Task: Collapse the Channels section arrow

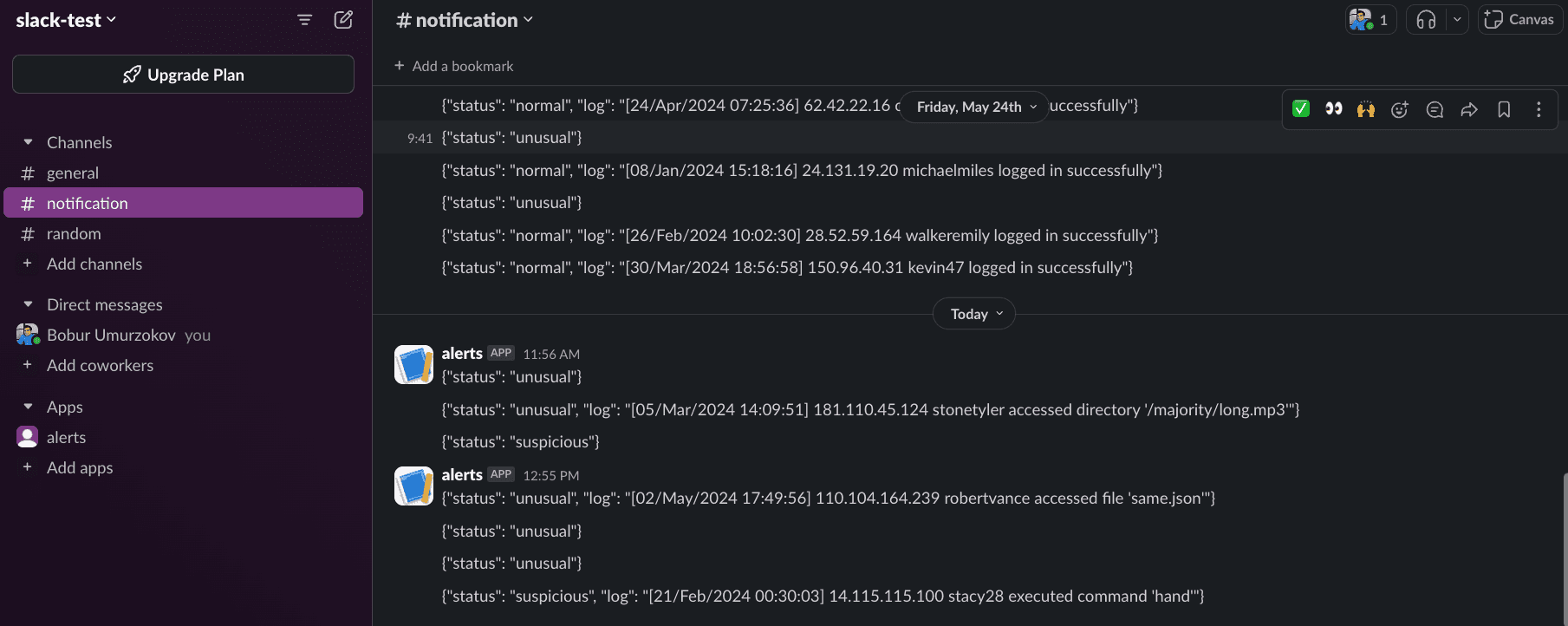Action: point(28,142)
